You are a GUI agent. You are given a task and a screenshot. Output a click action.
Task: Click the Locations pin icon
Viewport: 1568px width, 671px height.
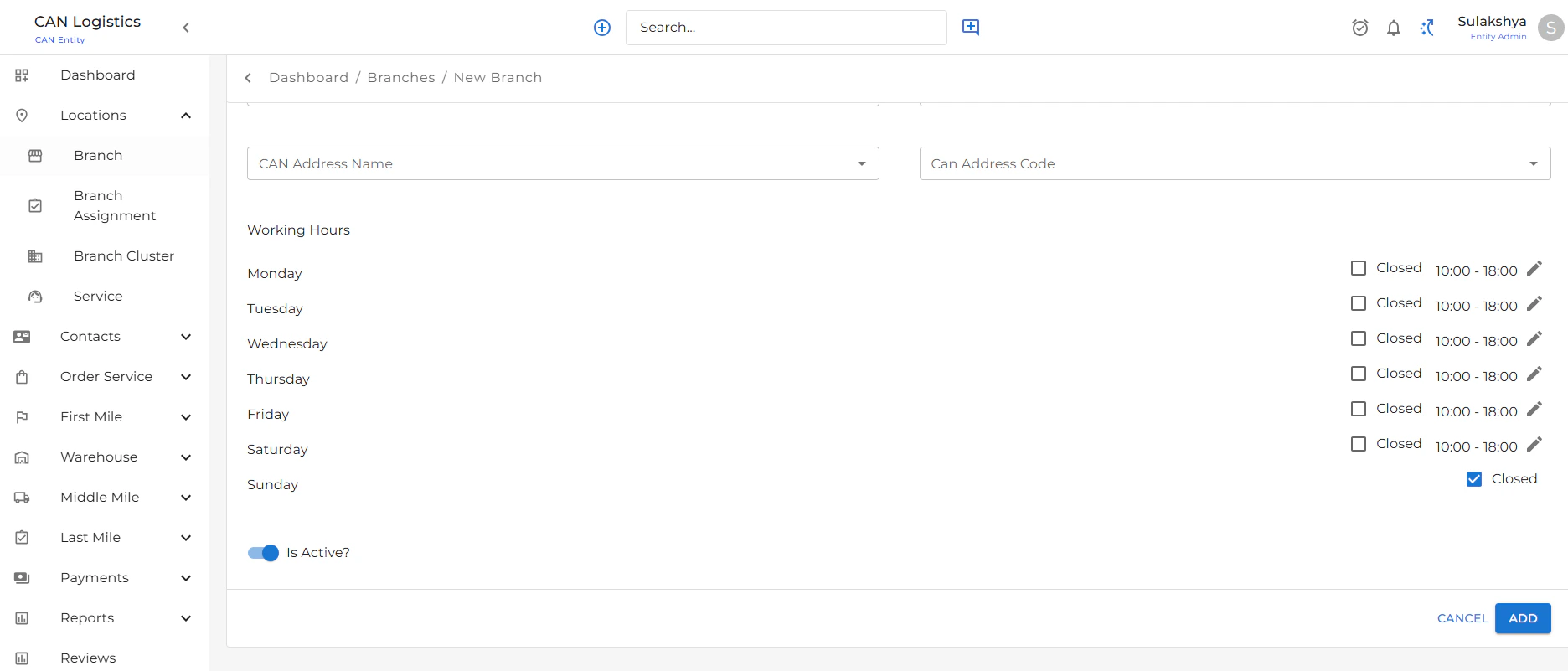22,116
